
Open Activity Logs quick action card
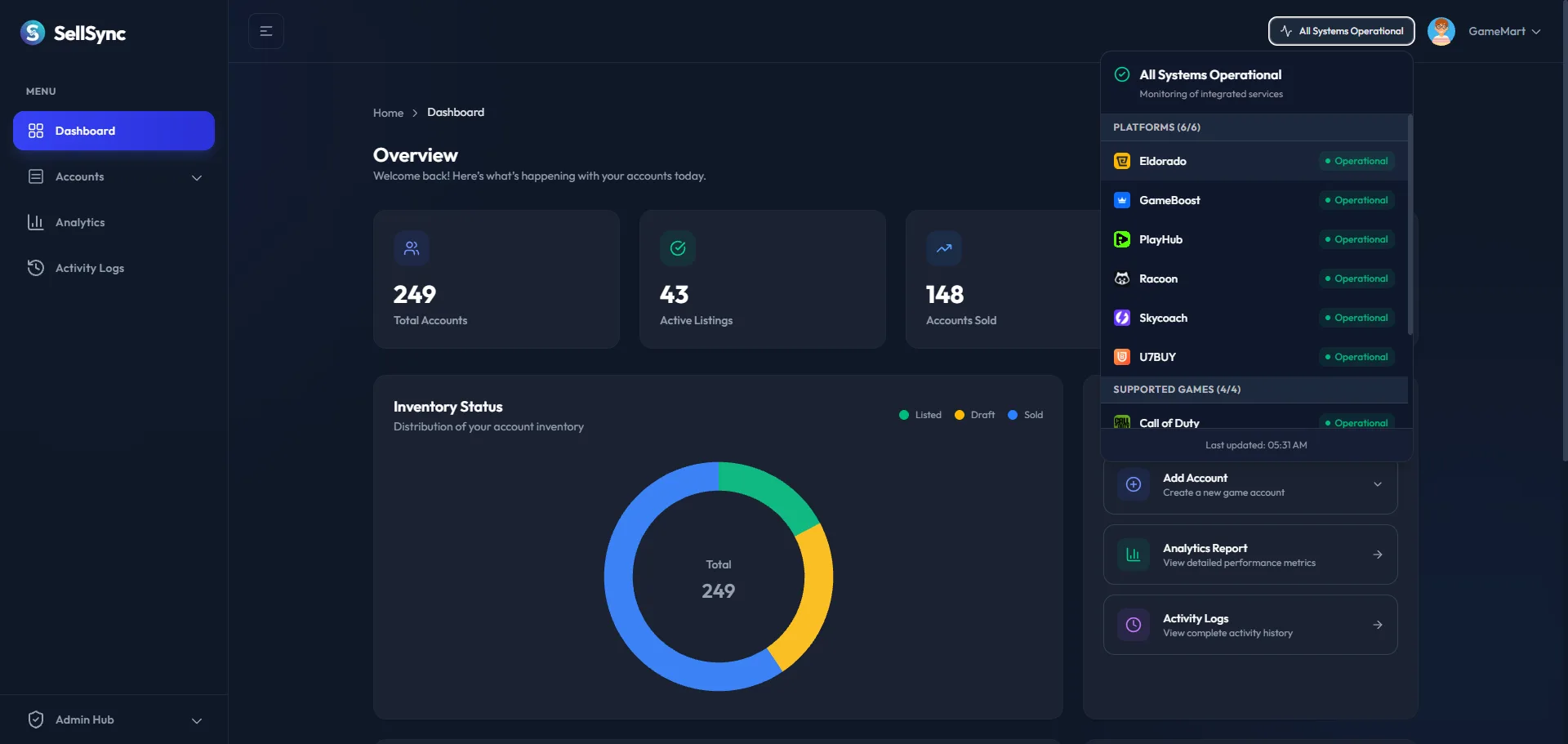click(1250, 625)
